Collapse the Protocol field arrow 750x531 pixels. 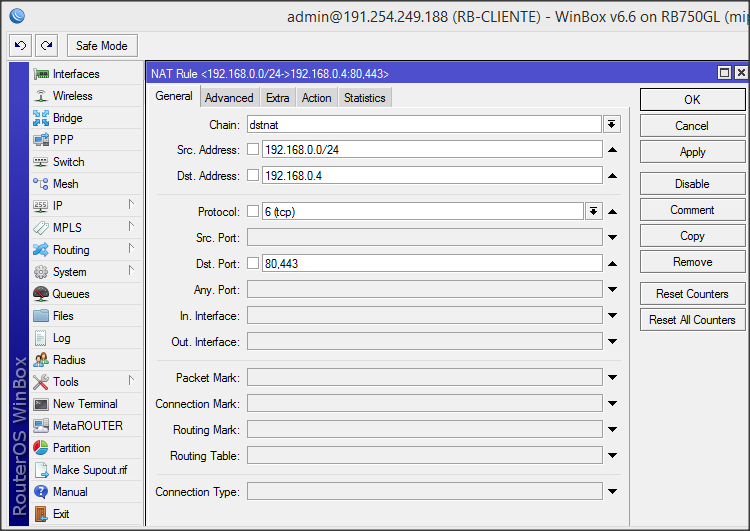coord(612,211)
